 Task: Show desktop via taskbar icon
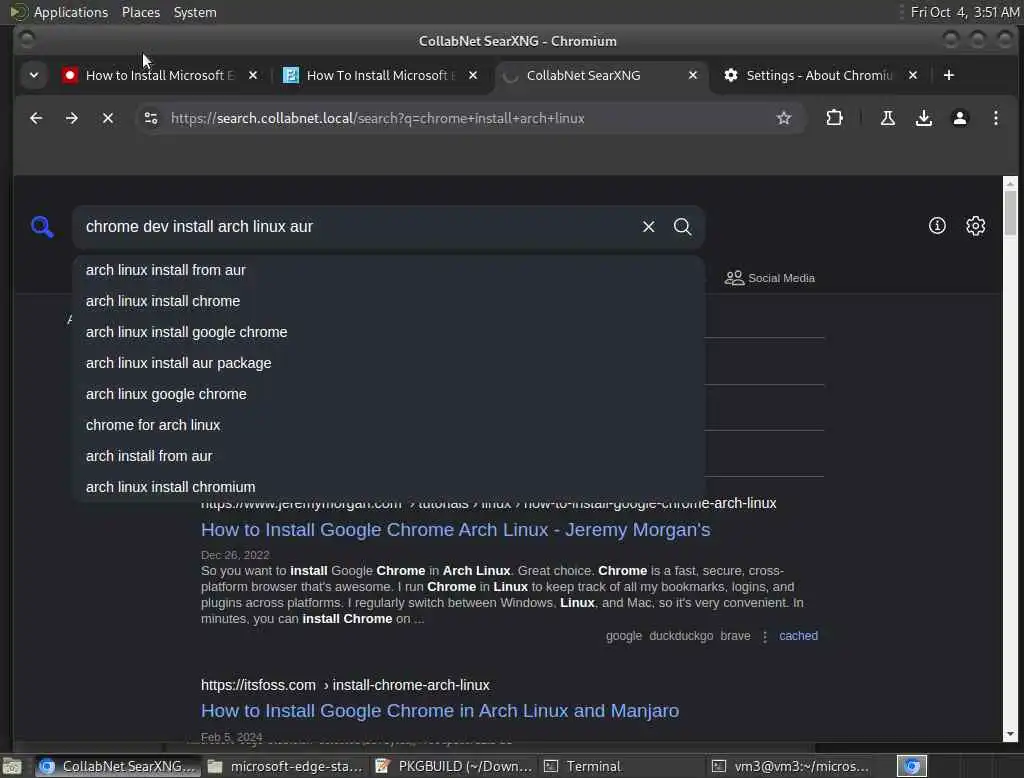coord(12,766)
